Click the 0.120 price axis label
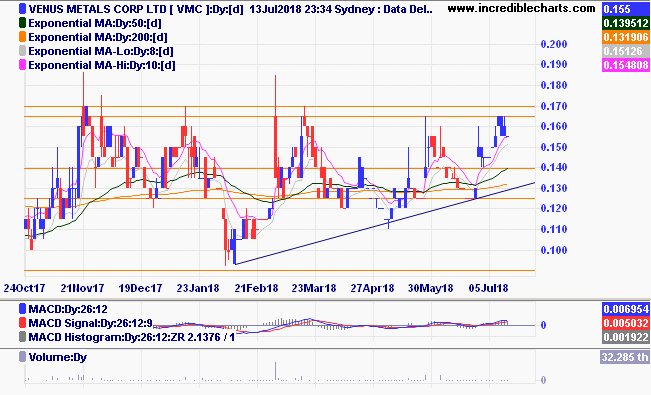 pos(554,209)
